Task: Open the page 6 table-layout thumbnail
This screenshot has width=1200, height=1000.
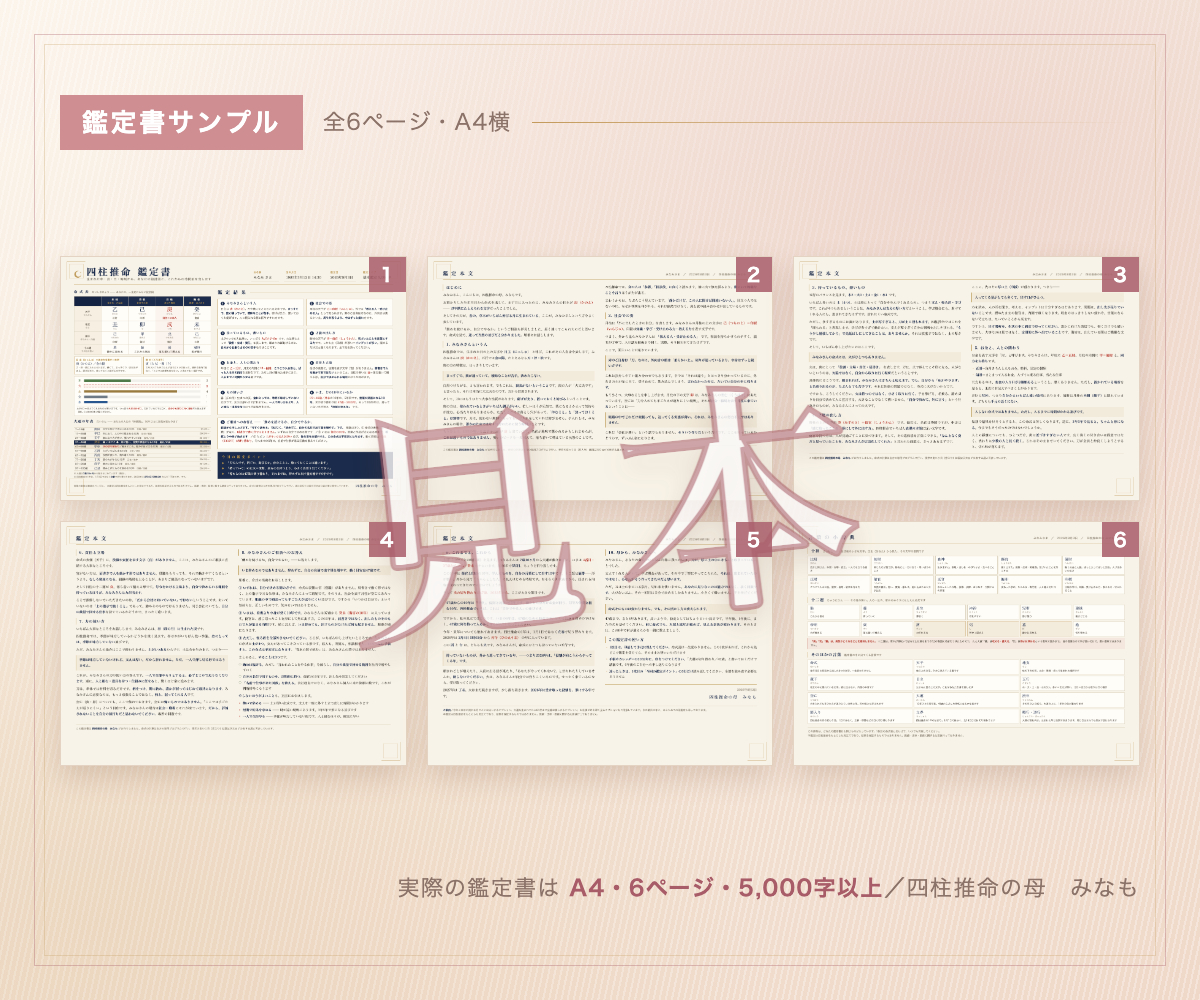Action: point(966,644)
